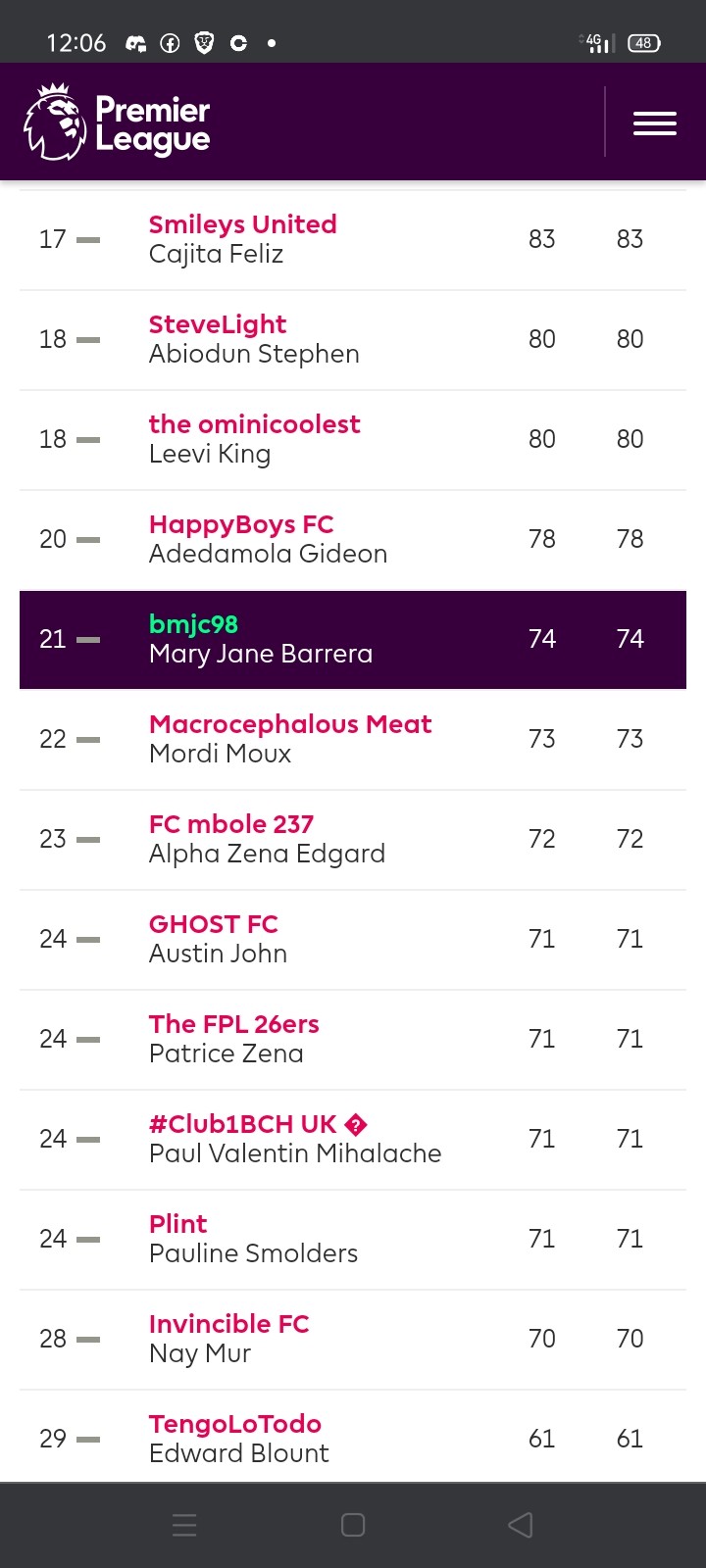Screen dimensions: 706x1568
Task: Tap the Android home square button
Action: 353,1525
